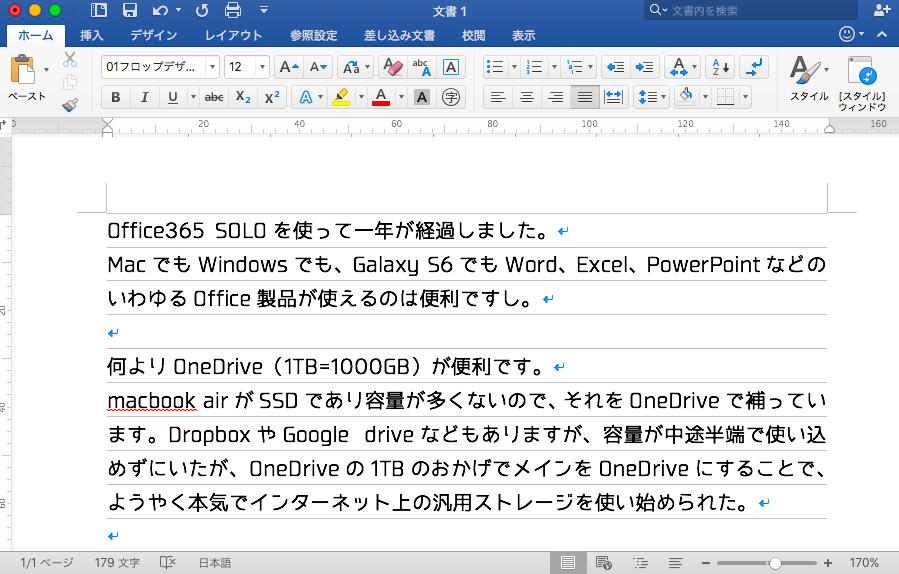Switch to the 挿入 tab
Viewport: 899px width, 574px height.
pyautogui.click(x=91, y=36)
